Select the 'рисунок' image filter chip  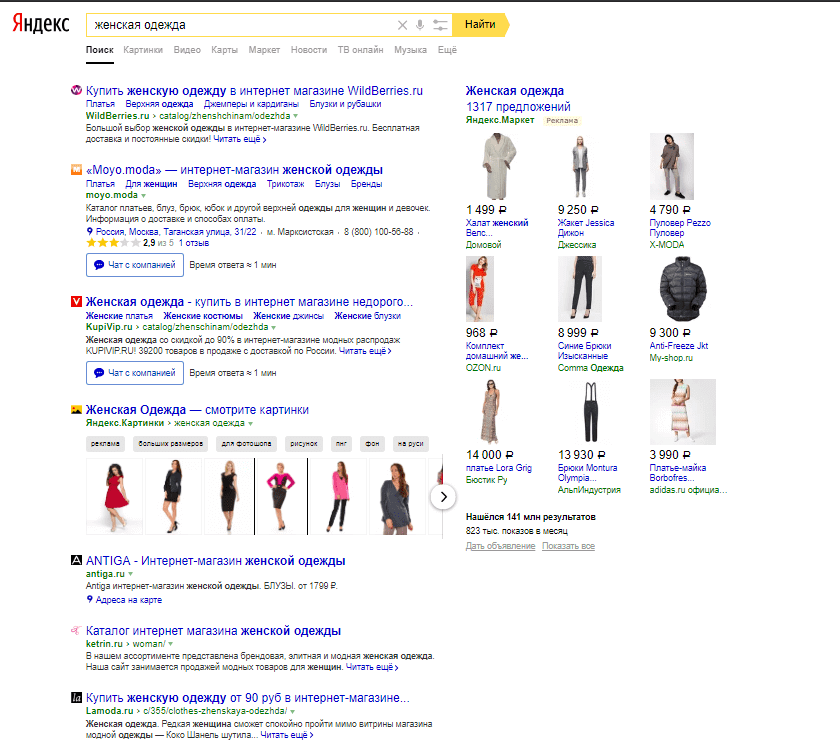point(304,443)
